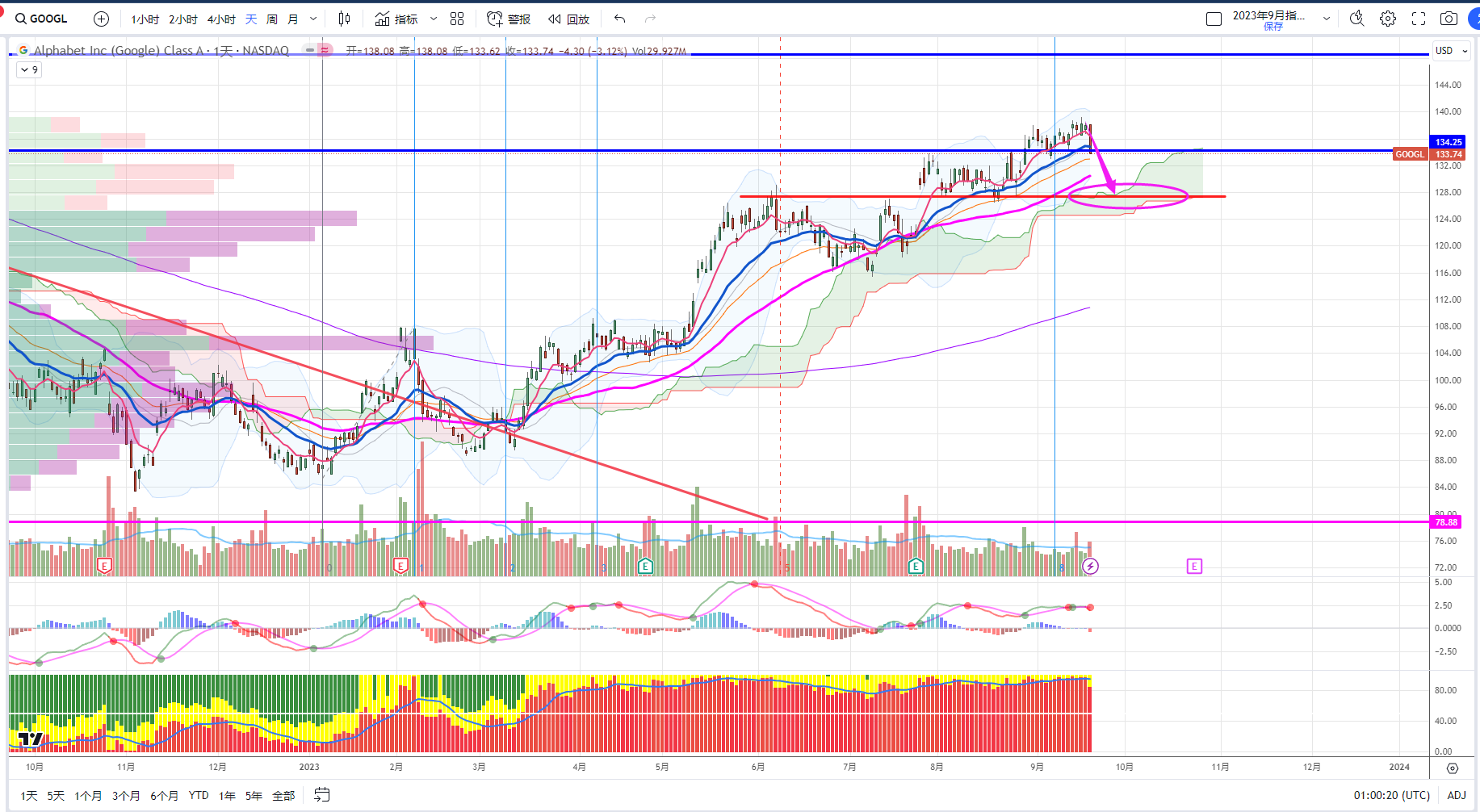Set range to 5年
1480x812 pixels.
254,795
